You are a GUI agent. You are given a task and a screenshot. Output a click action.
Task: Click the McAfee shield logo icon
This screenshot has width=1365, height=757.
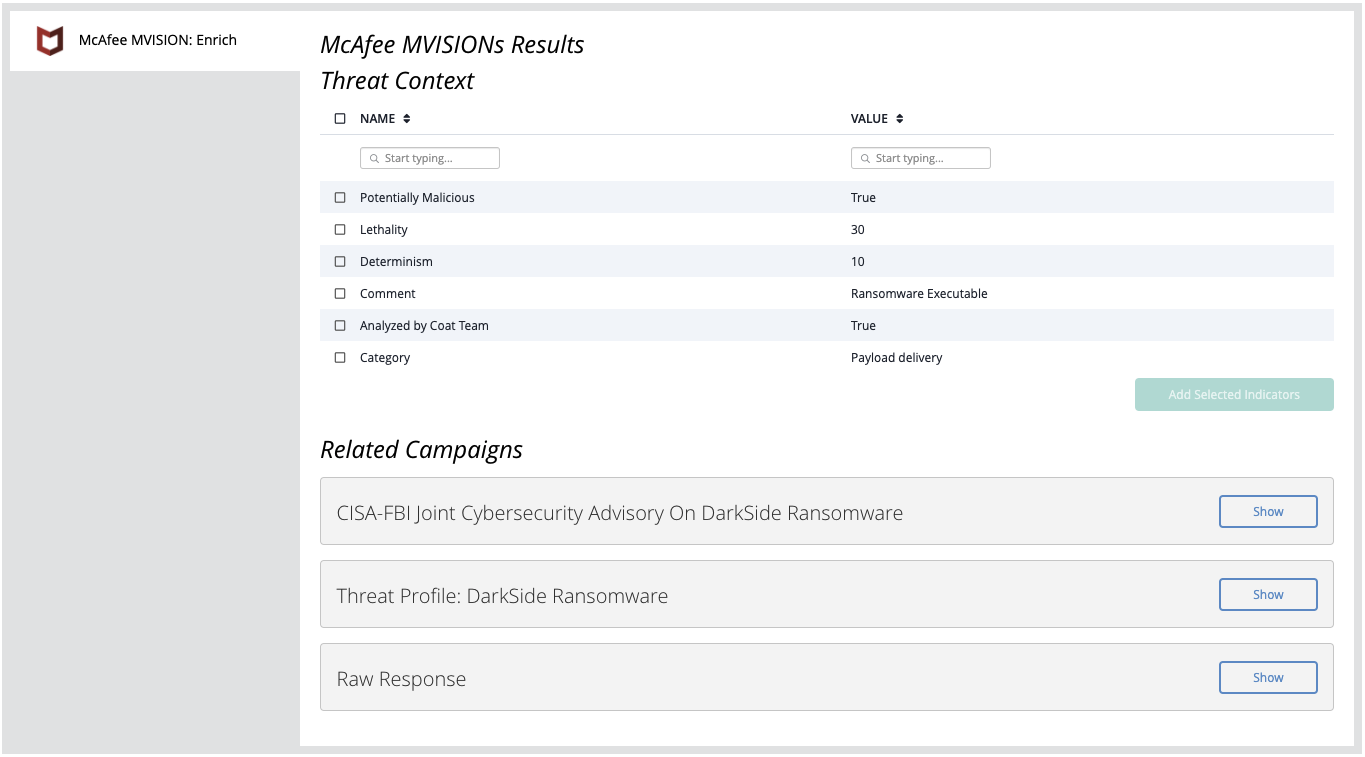point(50,41)
